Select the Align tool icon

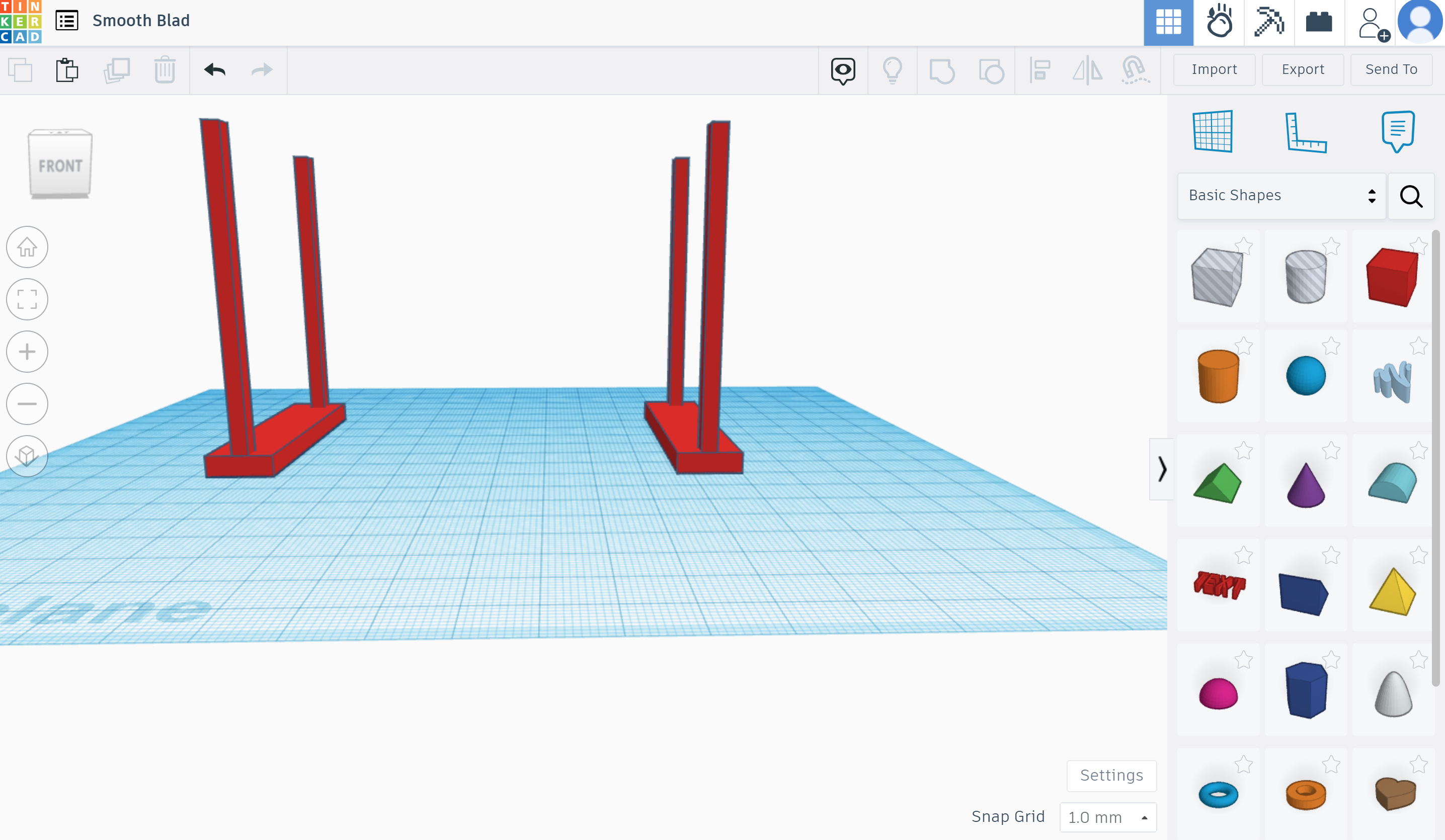click(x=1039, y=70)
